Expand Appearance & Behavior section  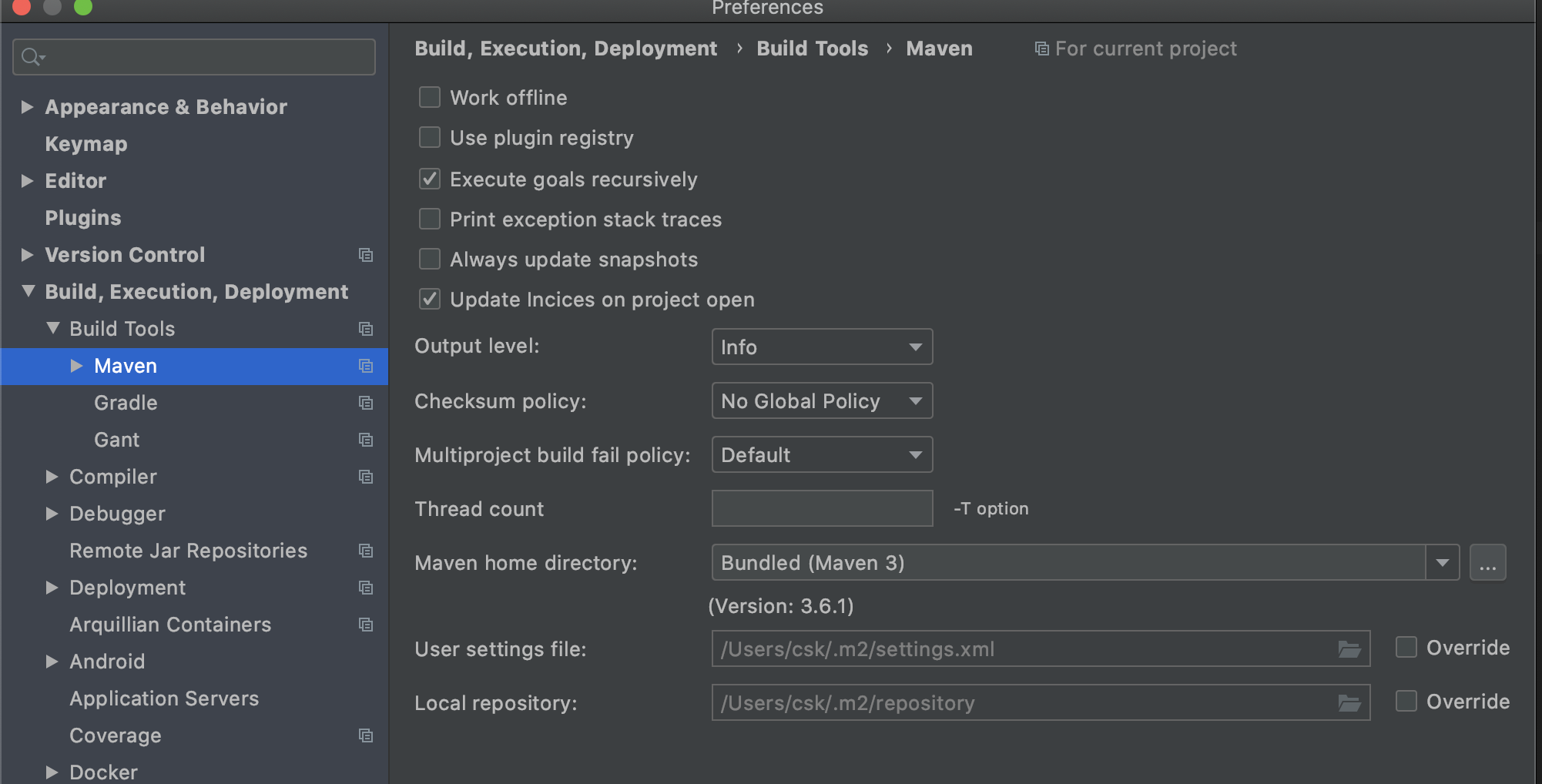[27, 107]
